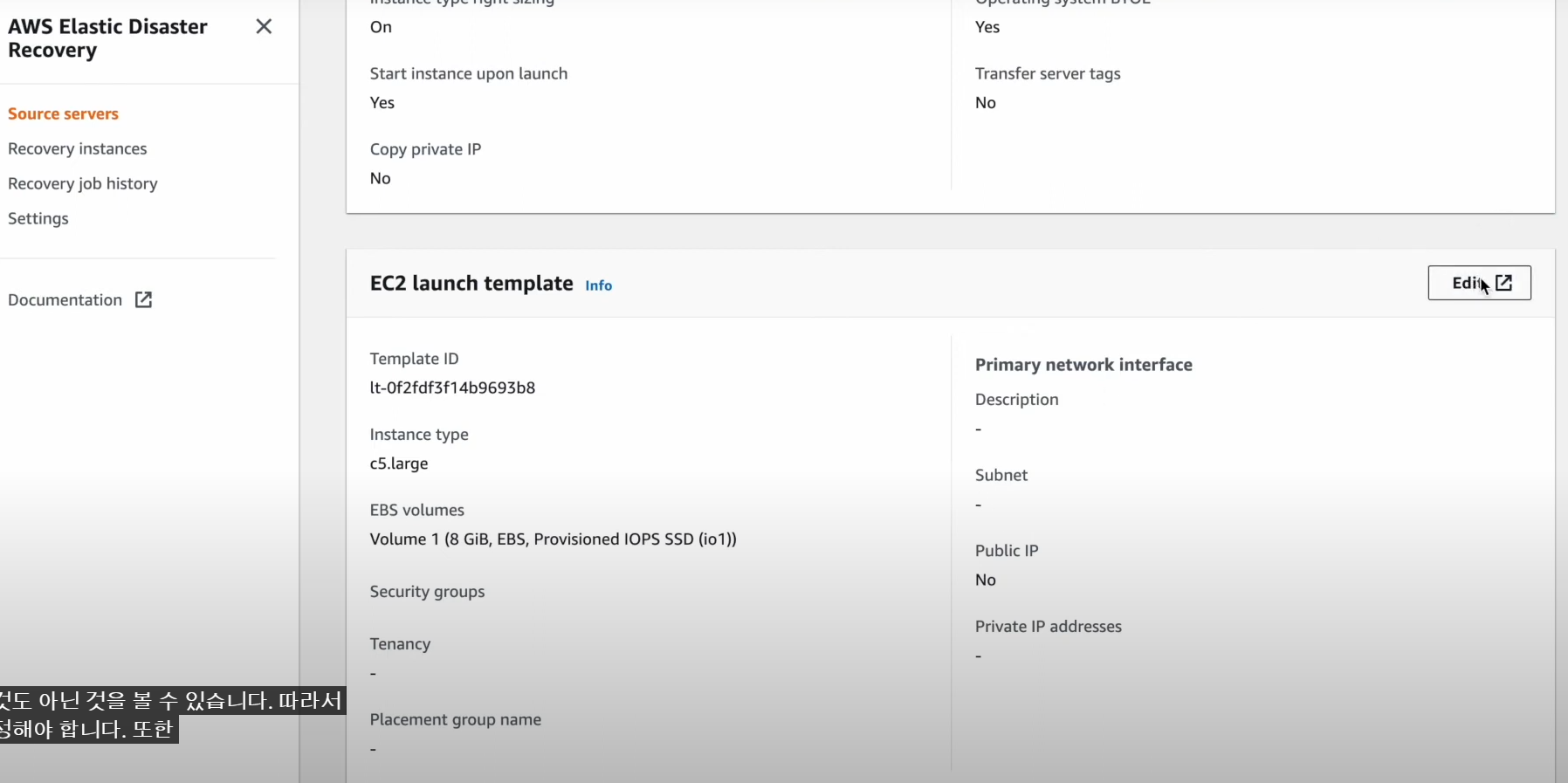Click the Primary network interface heading

click(1083, 365)
